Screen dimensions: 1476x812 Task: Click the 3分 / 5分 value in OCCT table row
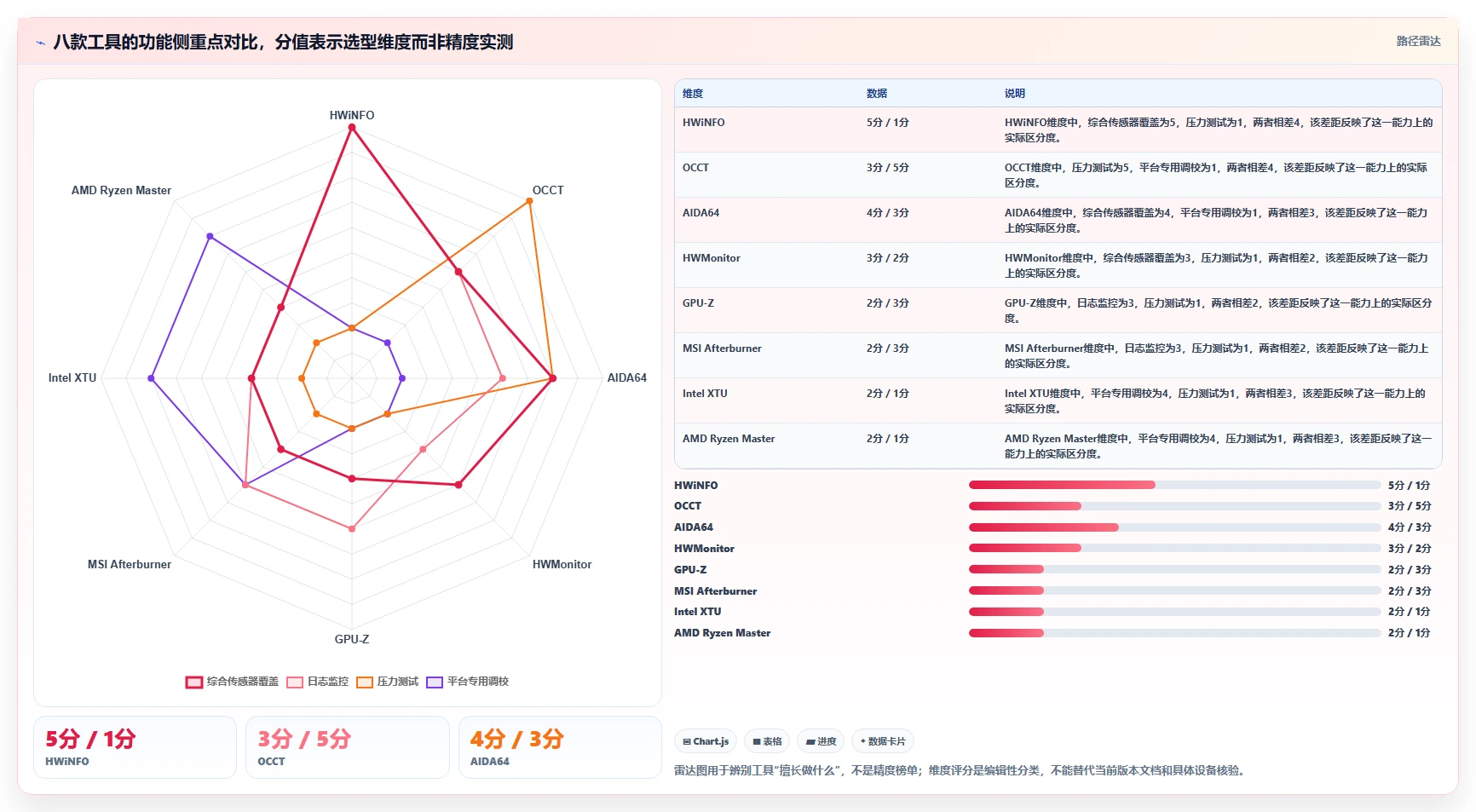coord(888,168)
